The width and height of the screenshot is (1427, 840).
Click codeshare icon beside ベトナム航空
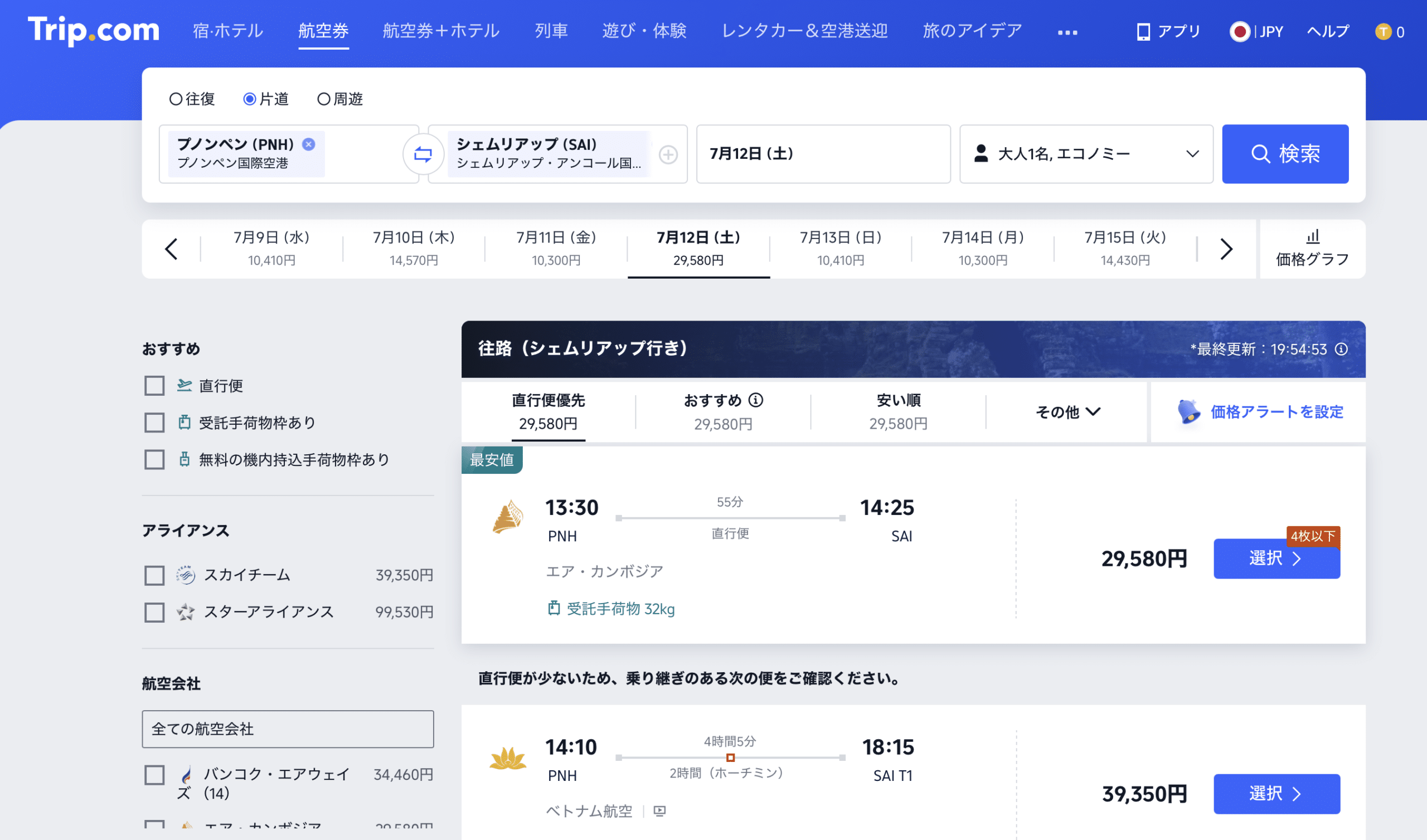click(x=659, y=811)
